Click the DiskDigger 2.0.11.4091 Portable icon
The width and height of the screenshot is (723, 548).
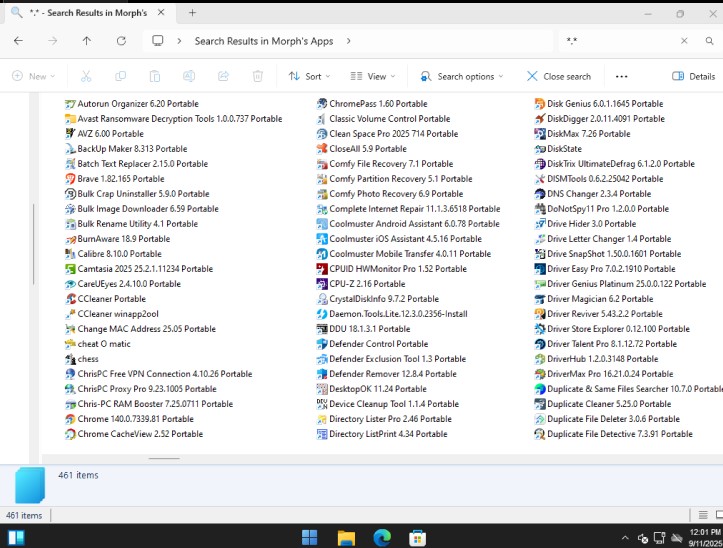(x=539, y=119)
